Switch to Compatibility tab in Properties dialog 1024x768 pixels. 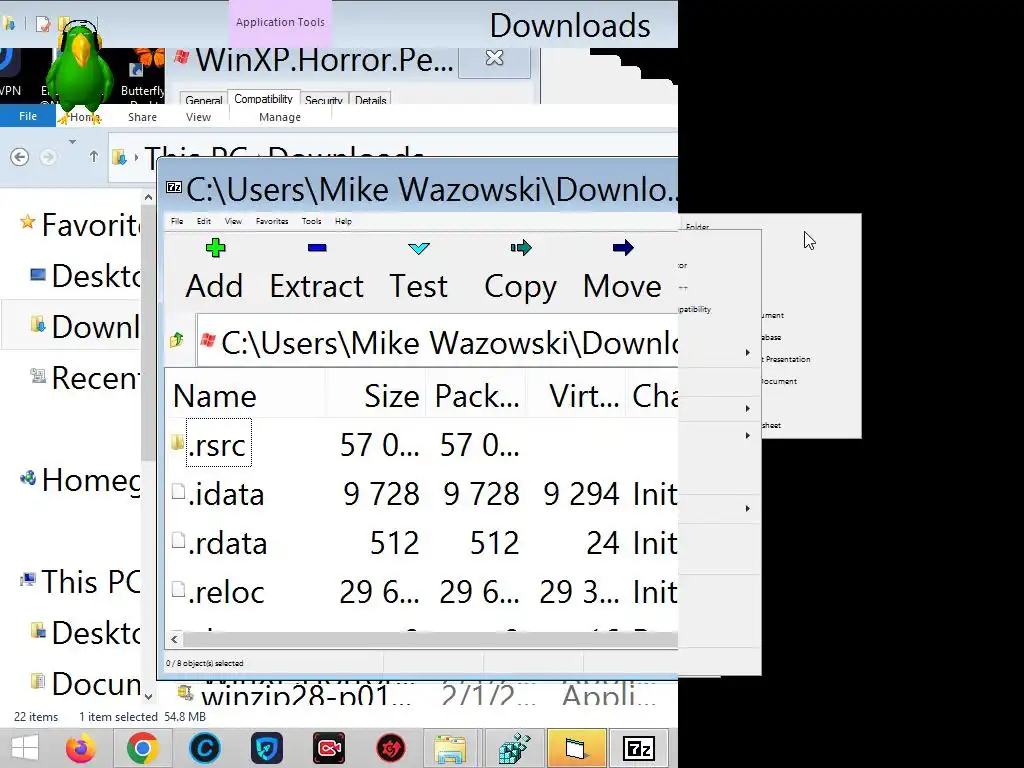click(x=263, y=98)
